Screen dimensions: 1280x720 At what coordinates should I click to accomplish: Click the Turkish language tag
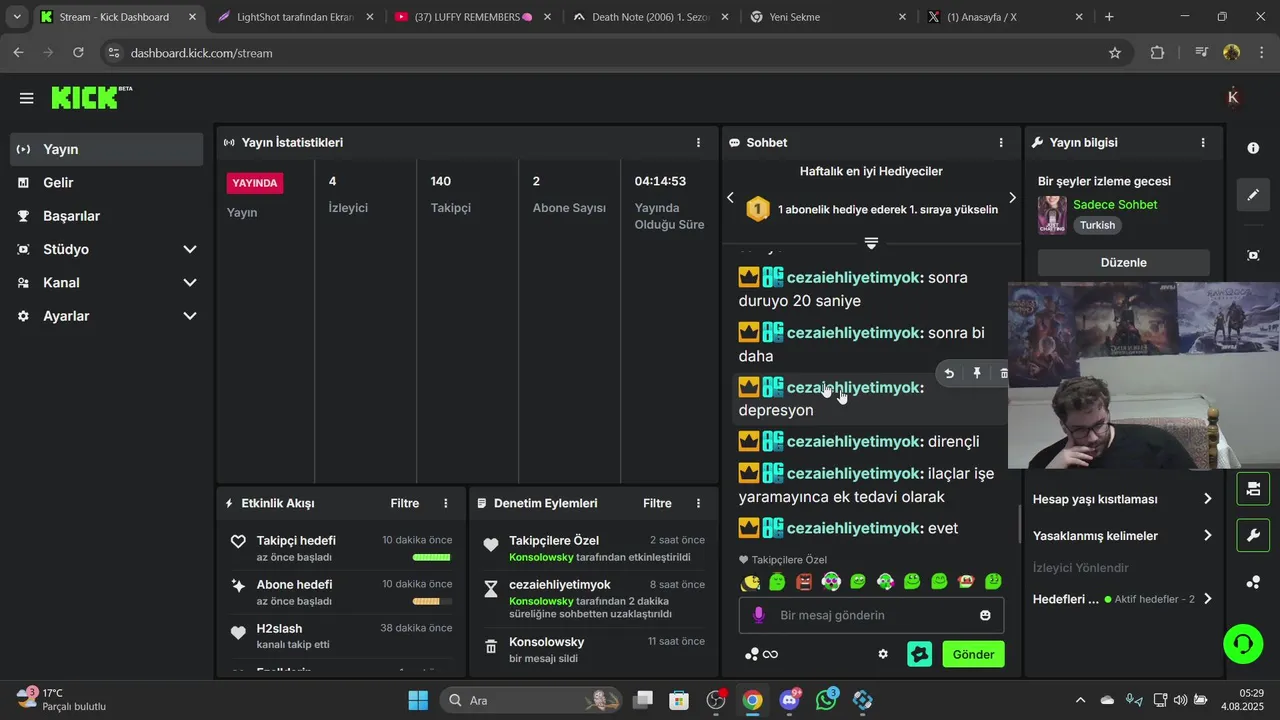pos(1097,225)
